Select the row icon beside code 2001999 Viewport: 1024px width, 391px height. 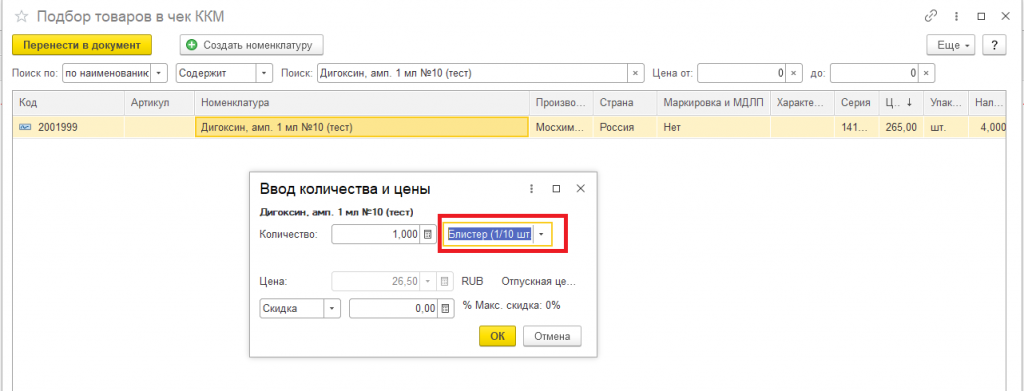click(25, 128)
